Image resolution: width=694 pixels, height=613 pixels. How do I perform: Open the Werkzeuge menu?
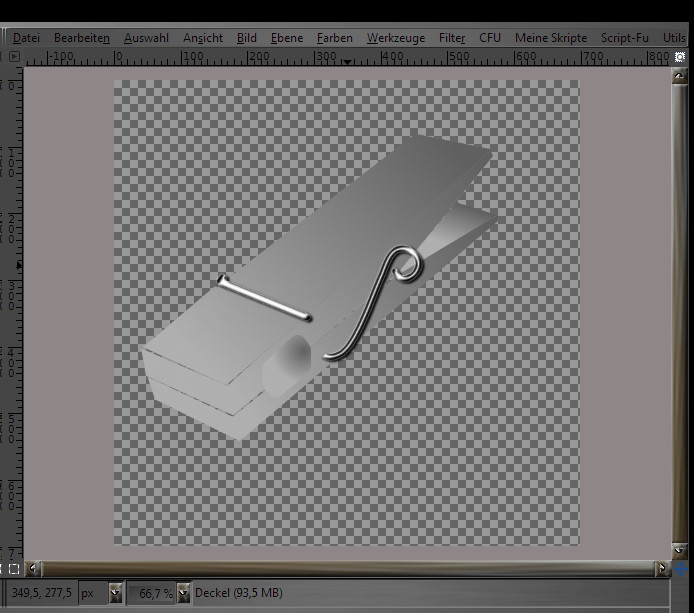[395, 38]
